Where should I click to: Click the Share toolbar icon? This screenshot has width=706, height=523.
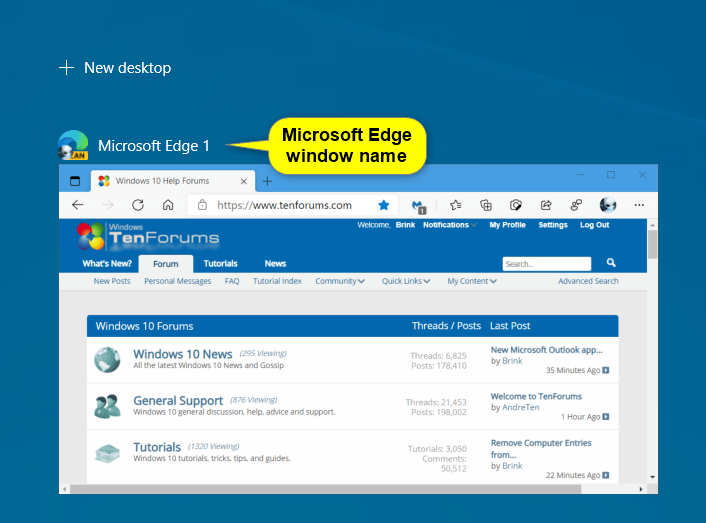point(546,205)
